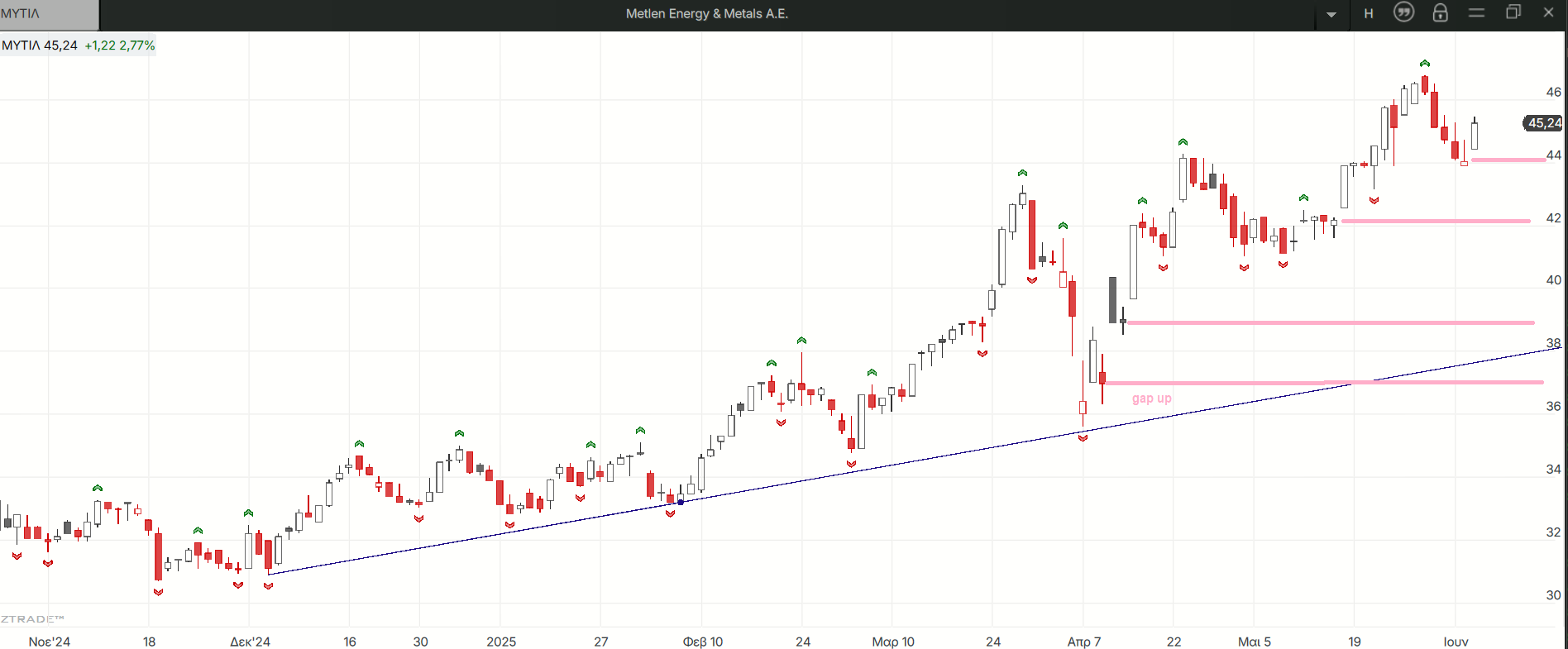Click the Δεκ'24 date axis label
1568x649 pixels.
coord(250,642)
